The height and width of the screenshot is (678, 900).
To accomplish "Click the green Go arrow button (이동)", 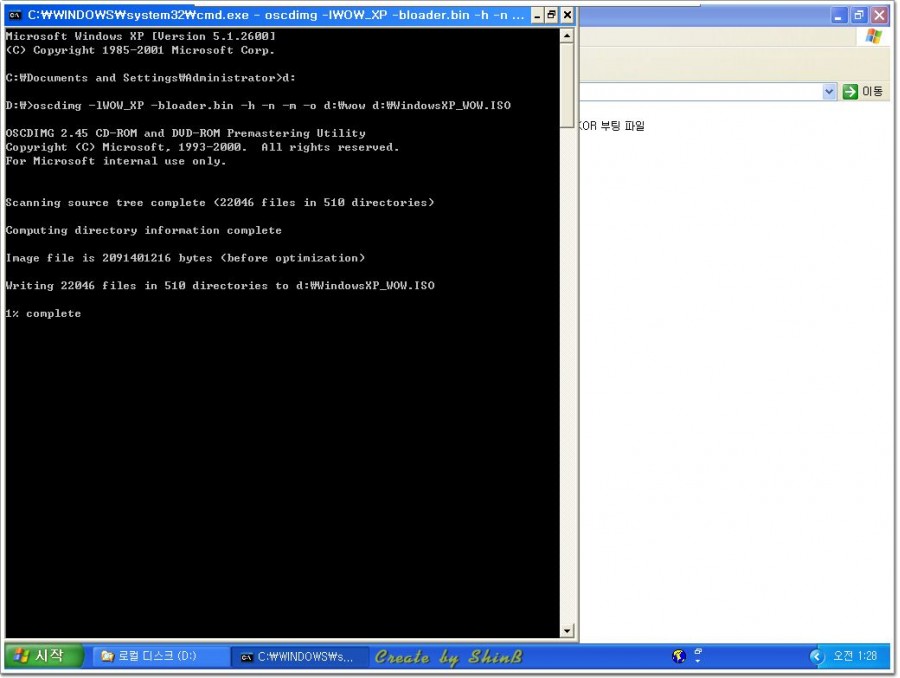I will [x=850, y=91].
